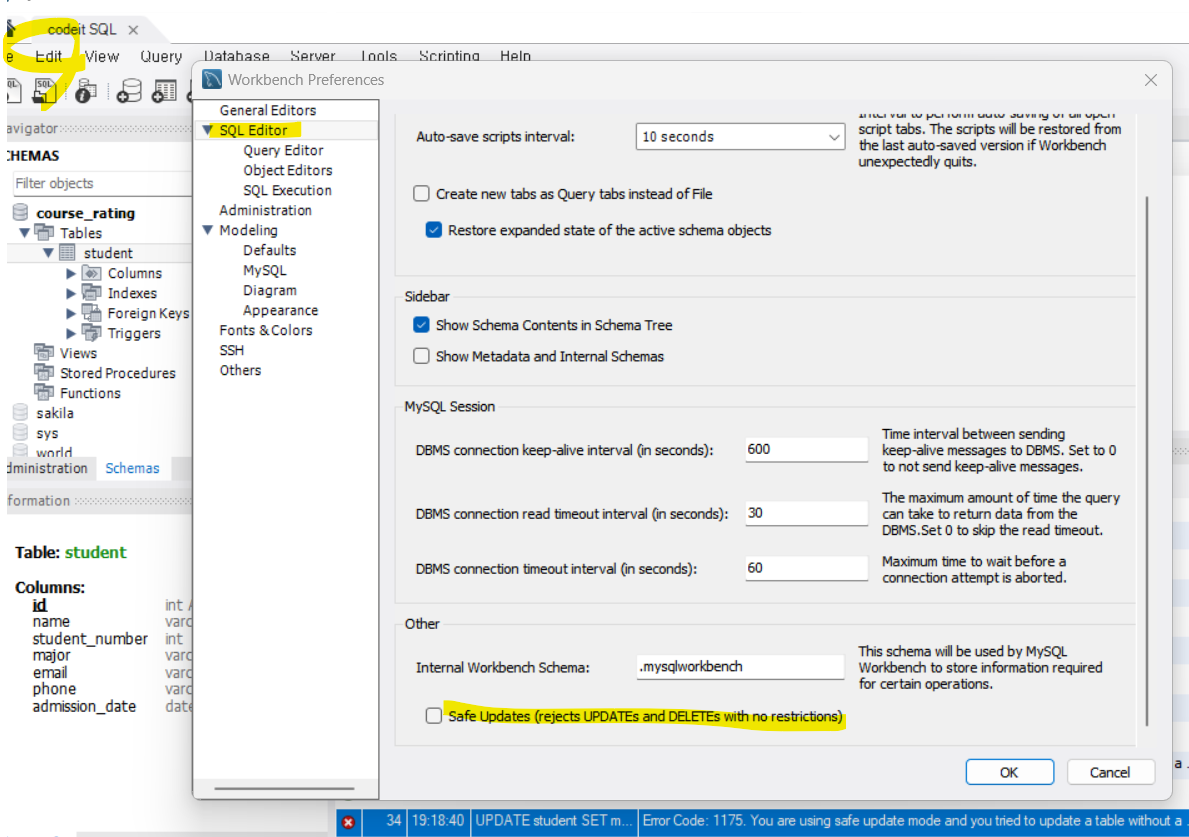Open the Auto-save scripts interval dropdown

pos(740,136)
